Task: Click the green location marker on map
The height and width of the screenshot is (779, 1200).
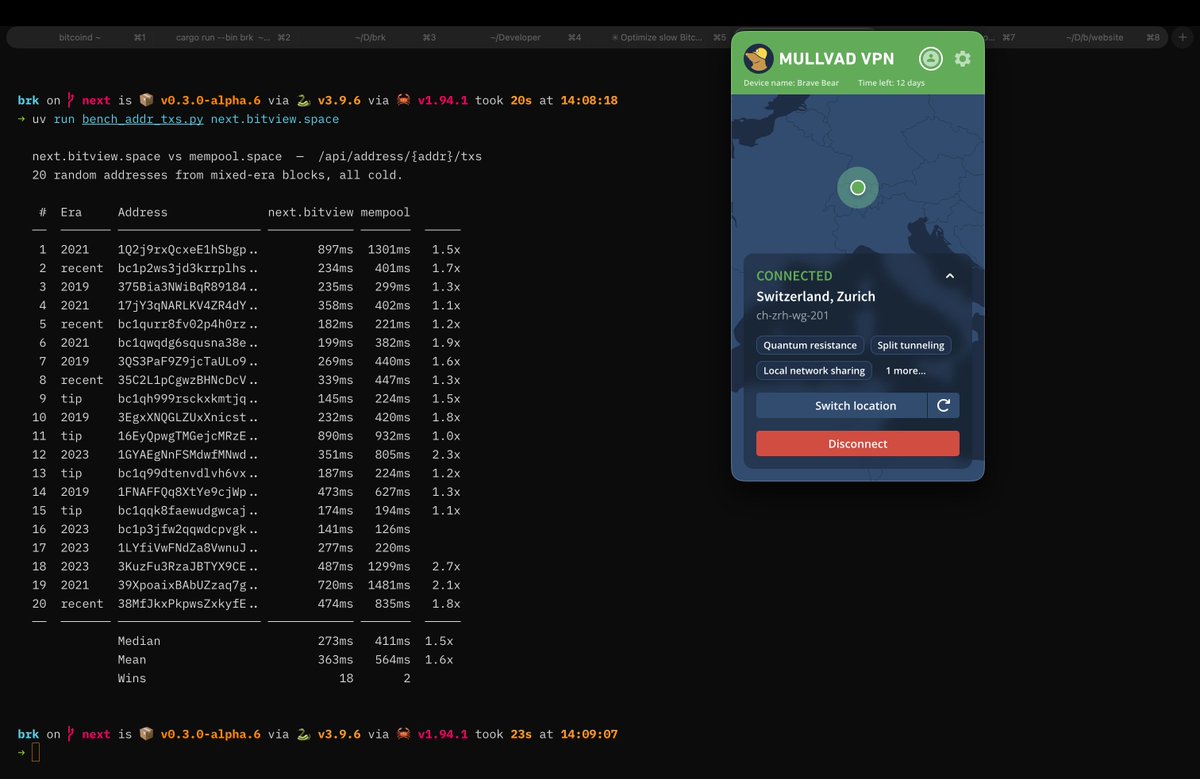Action: coord(857,187)
